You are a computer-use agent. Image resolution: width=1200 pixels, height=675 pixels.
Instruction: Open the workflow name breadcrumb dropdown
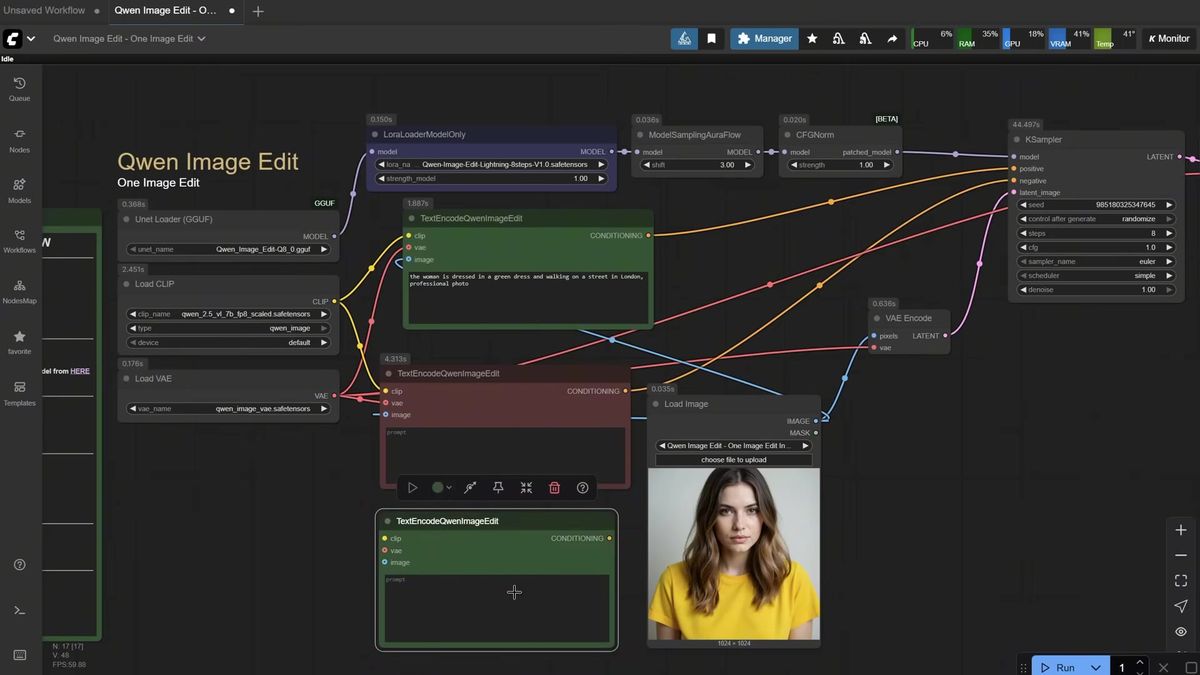click(129, 39)
